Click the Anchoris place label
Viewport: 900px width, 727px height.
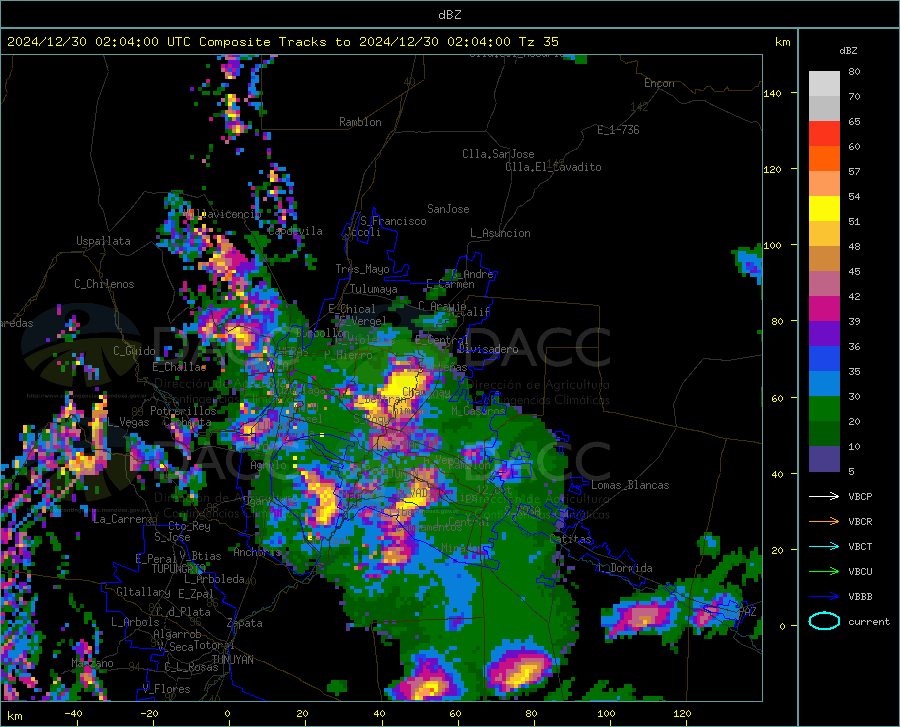click(257, 553)
